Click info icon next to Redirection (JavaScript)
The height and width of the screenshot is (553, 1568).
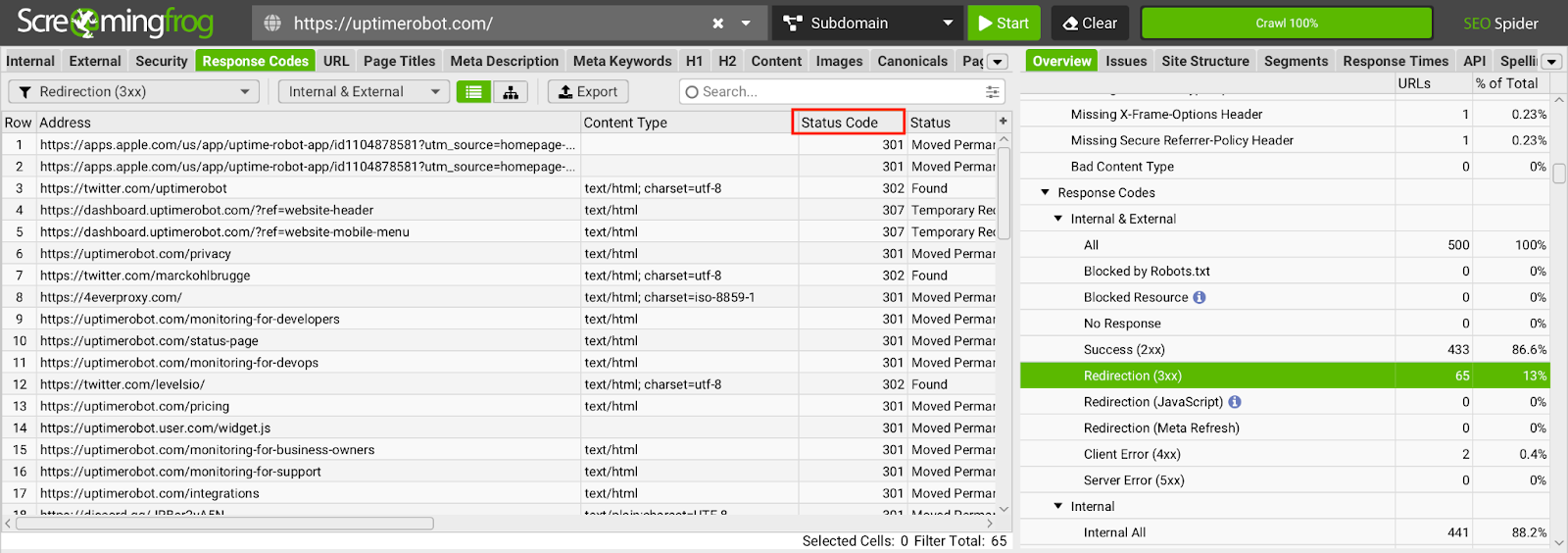(x=1235, y=402)
